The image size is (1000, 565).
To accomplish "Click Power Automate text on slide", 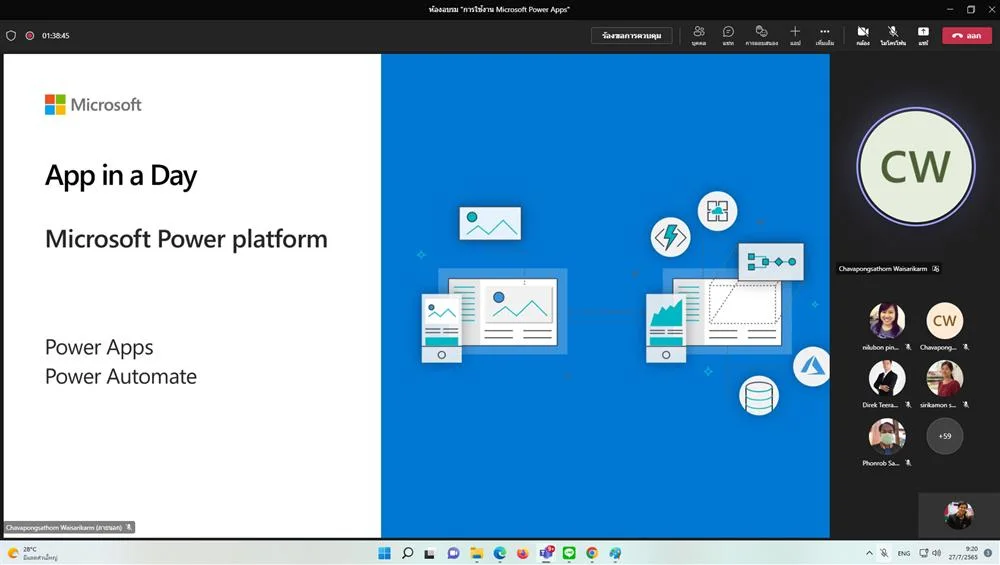I will pos(121,377).
